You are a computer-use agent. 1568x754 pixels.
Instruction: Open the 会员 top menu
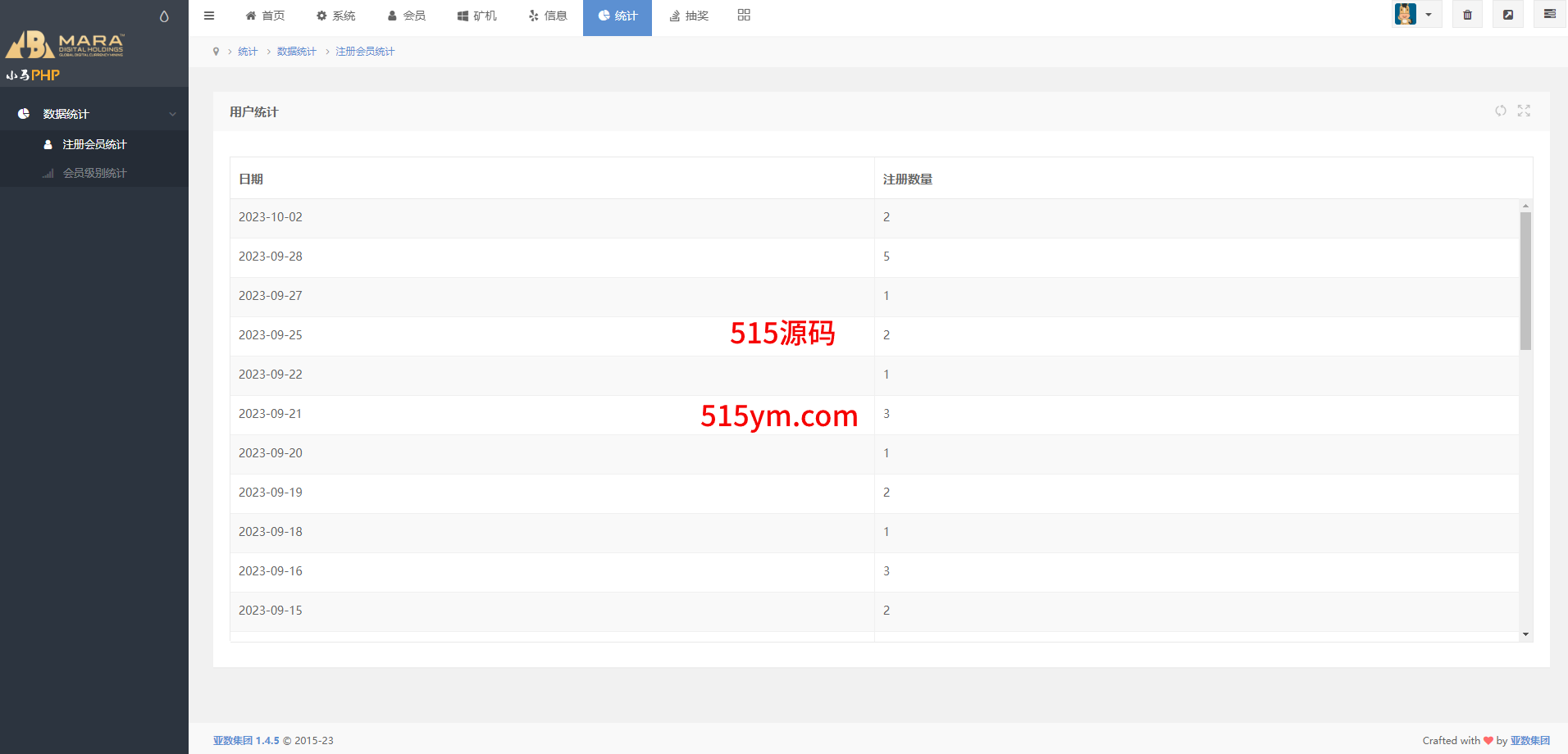click(x=407, y=16)
